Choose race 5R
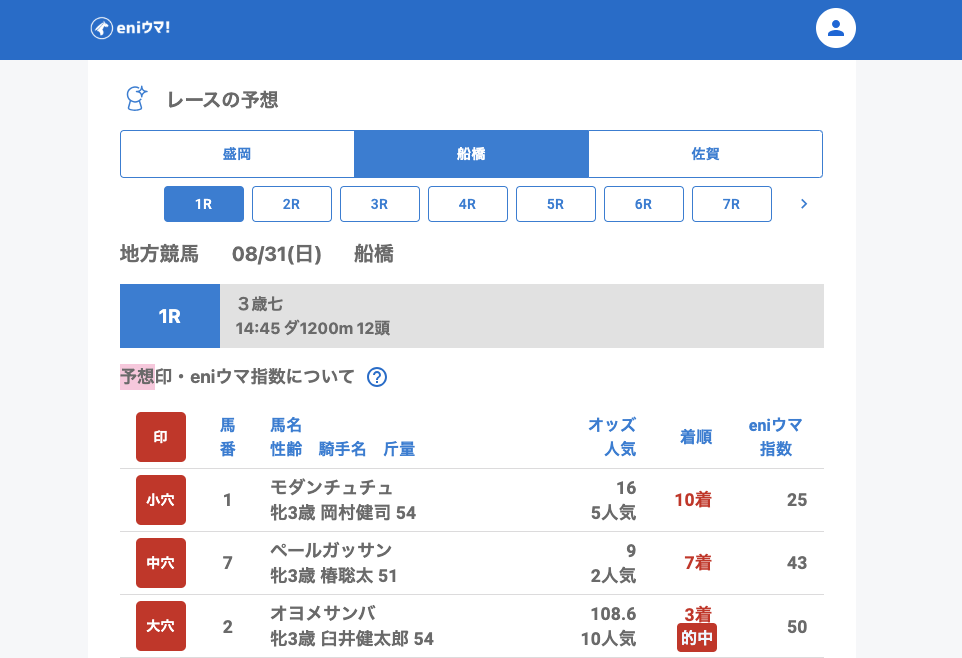Viewport: 962px width, 658px height. click(556, 204)
